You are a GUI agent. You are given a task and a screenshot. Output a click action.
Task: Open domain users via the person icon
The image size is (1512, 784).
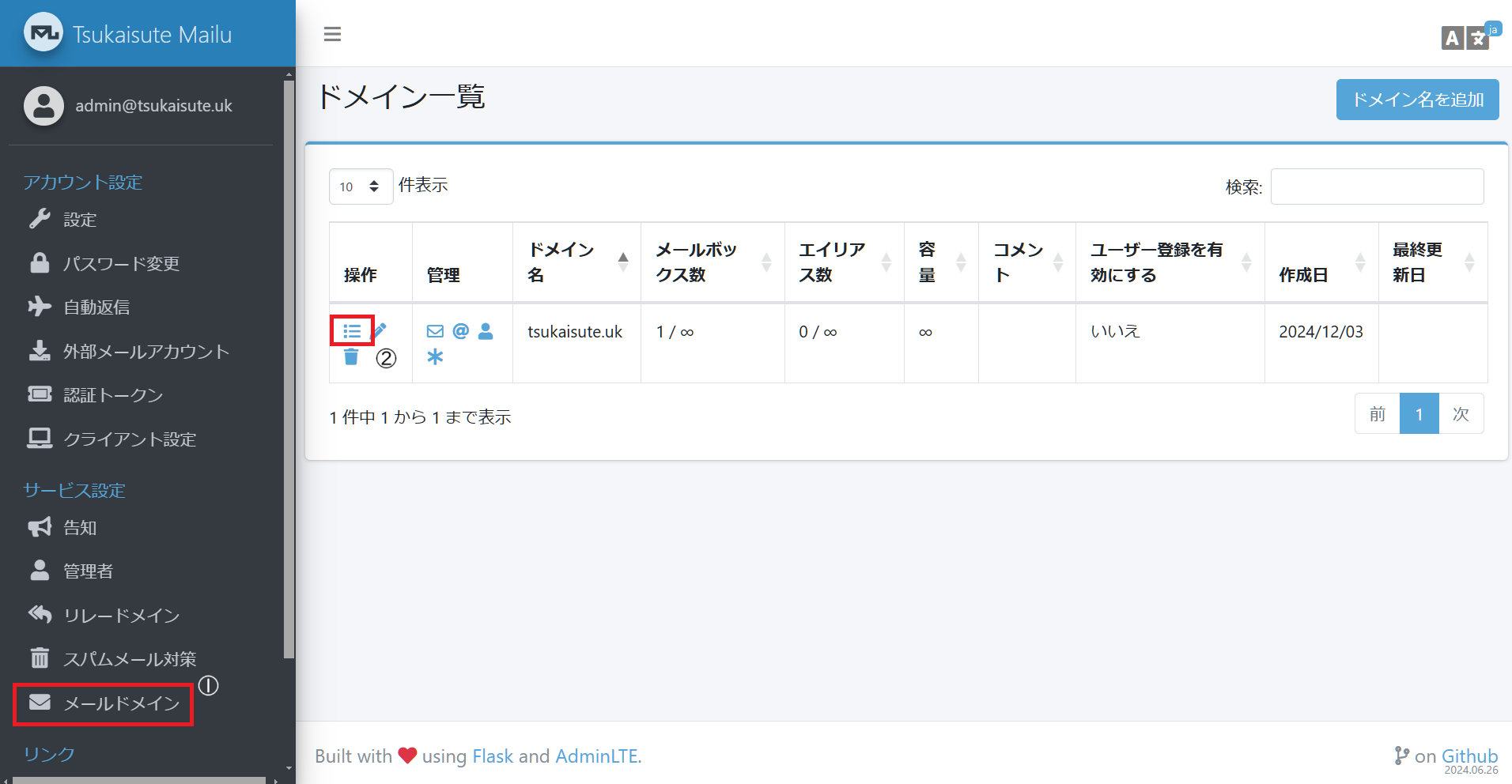pyautogui.click(x=486, y=331)
